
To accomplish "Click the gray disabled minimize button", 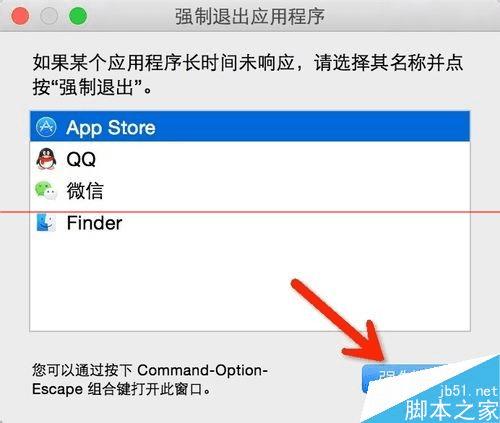I will click(49, 16).
